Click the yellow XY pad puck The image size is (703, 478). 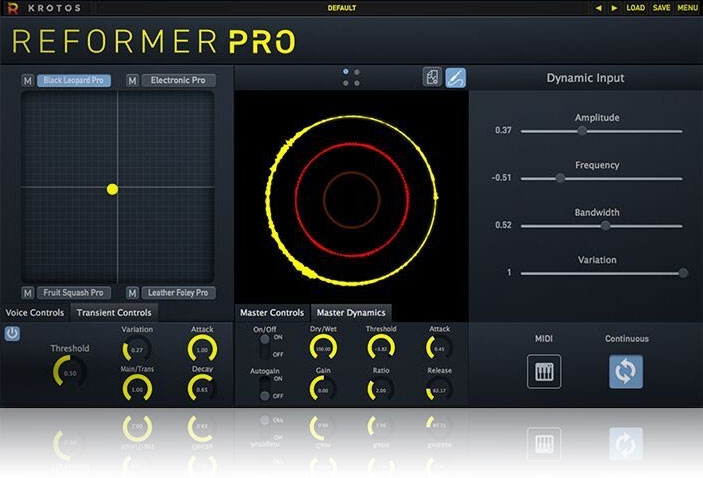click(x=112, y=189)
